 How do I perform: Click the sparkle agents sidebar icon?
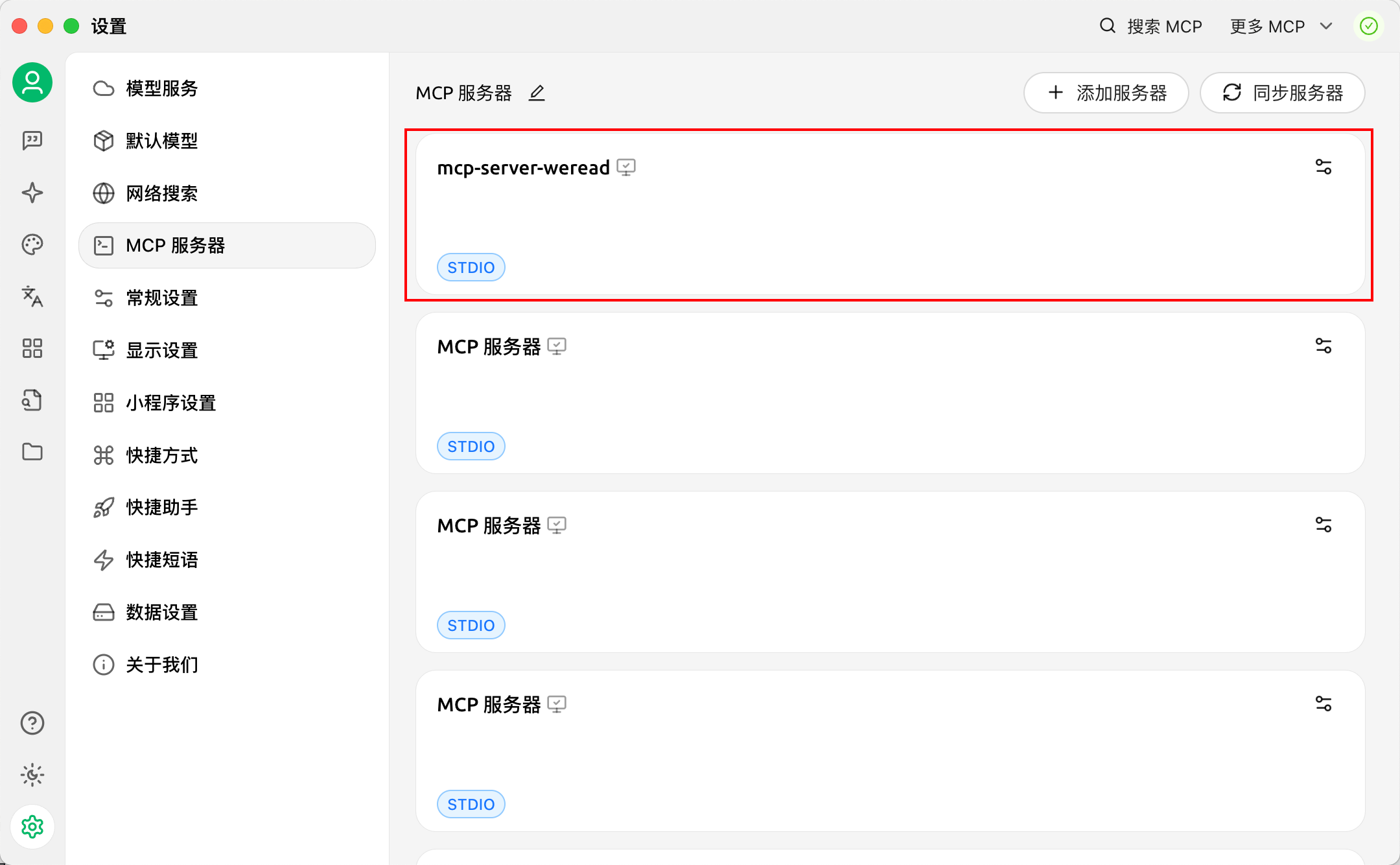coord(32,193)
